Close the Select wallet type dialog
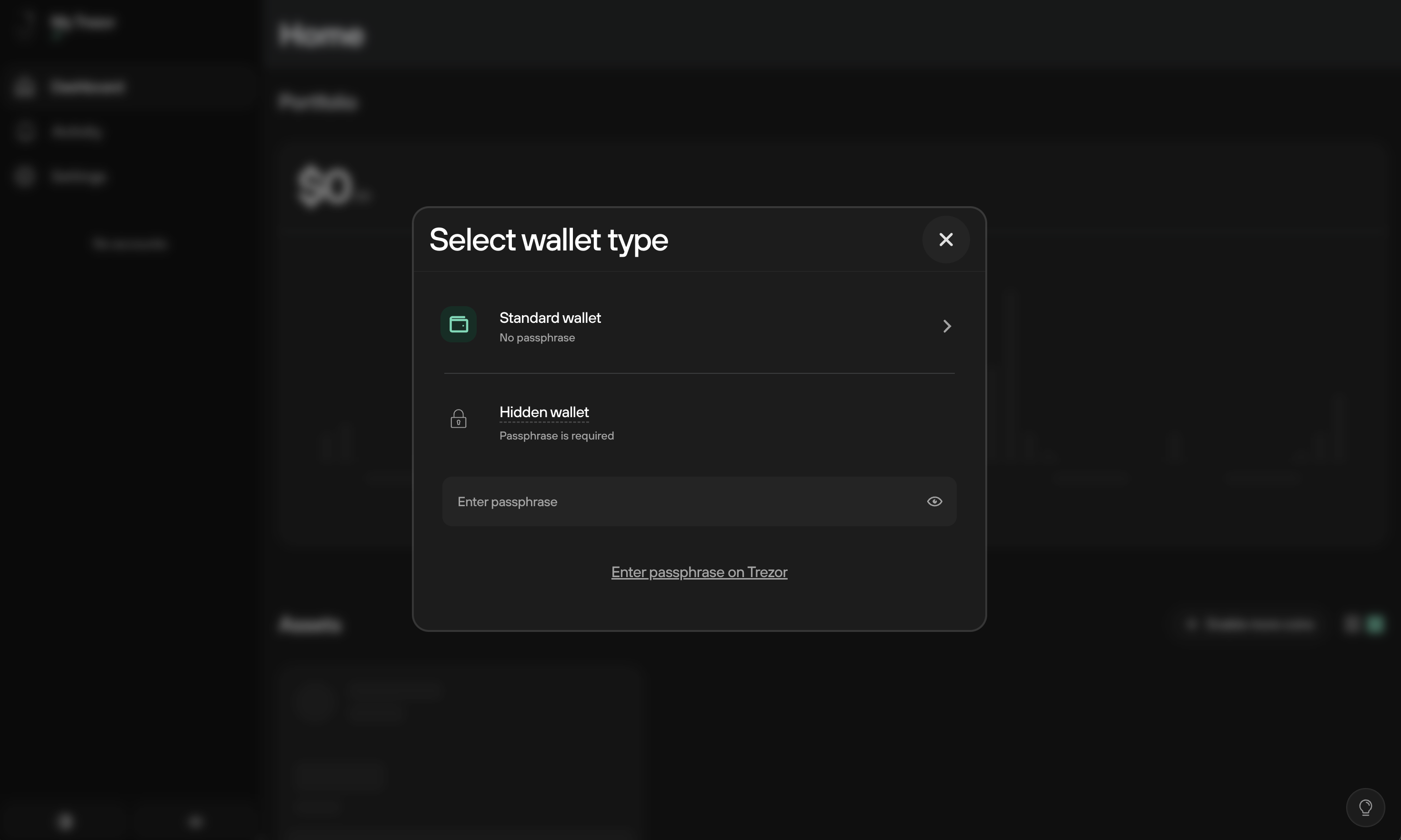This screenshot has width=1401, height=840. pos(945,239)
